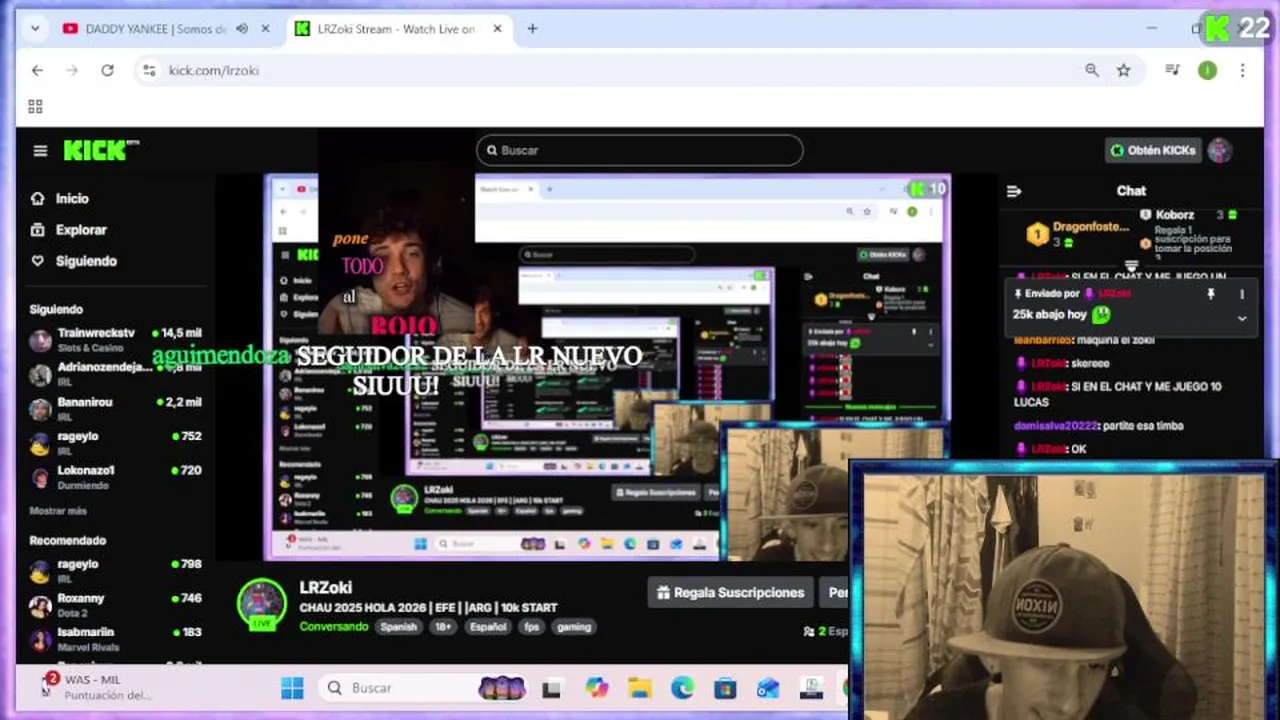Viewport: 1280px width, 720px height.
Task: Bookmark this page with star icon
Action: [x=1124, y=70]
